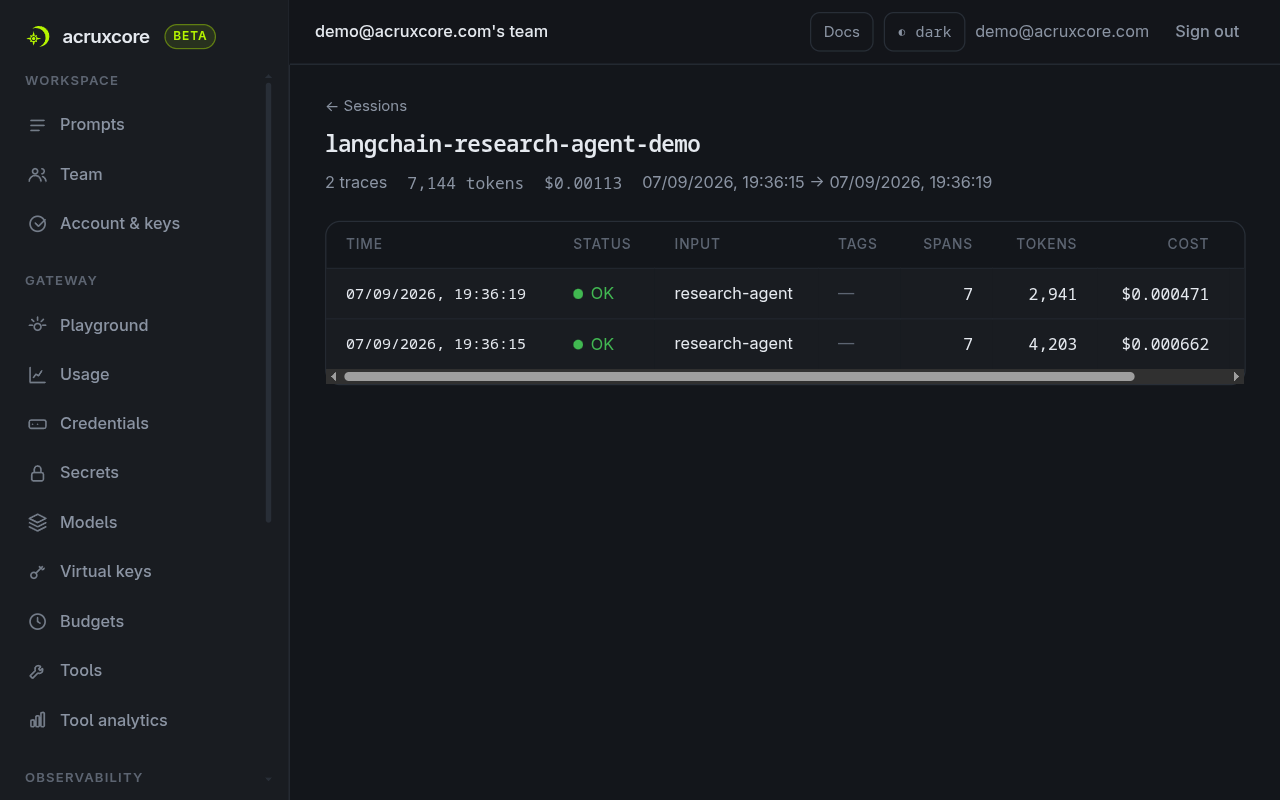Click the Secrets padlock icon

click(37, 473)
